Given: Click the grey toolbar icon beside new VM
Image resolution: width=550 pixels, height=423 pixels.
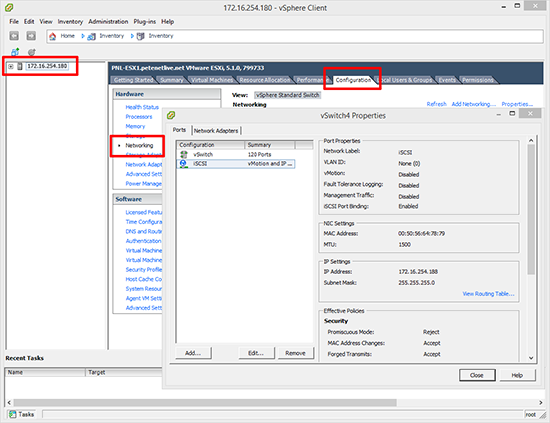Looking at the screenshot, I should pyautogui.click(x=32, y=52).
